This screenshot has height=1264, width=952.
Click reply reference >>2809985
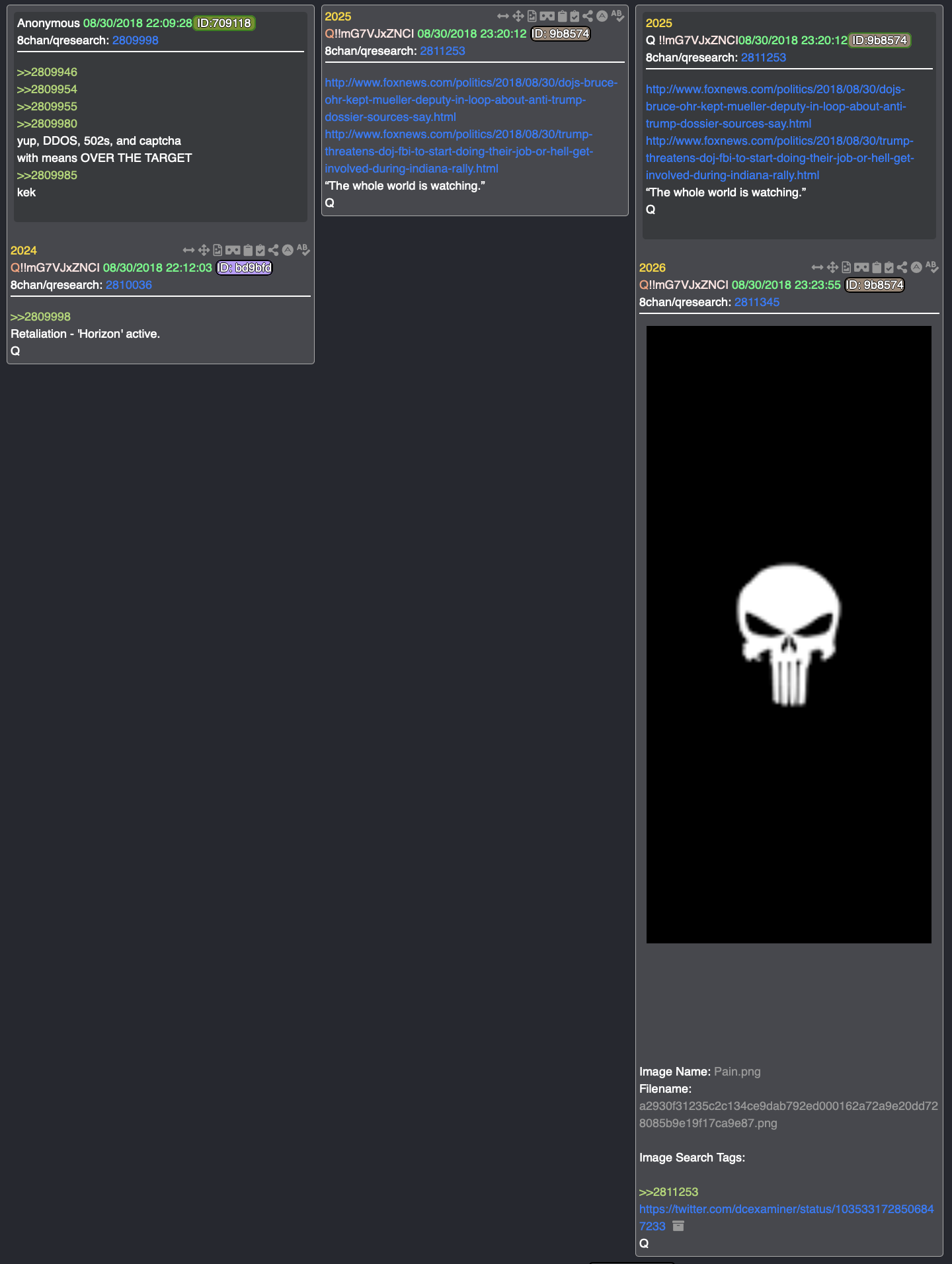(47, 175)
